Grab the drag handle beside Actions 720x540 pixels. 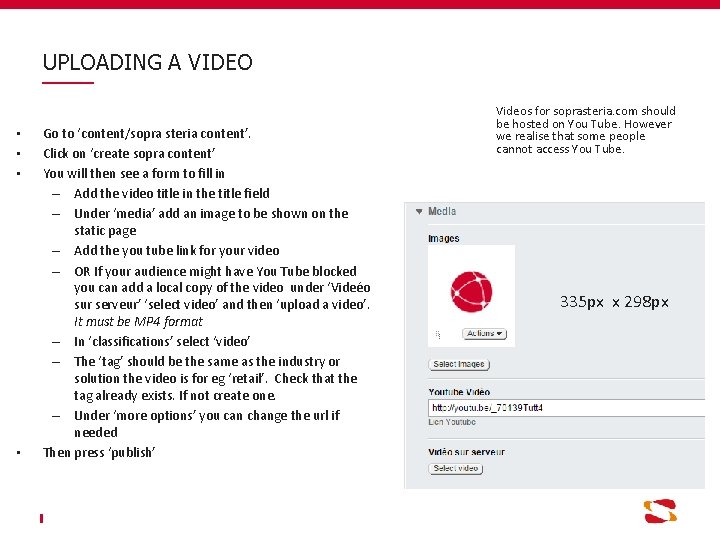[x=438, y=335]
